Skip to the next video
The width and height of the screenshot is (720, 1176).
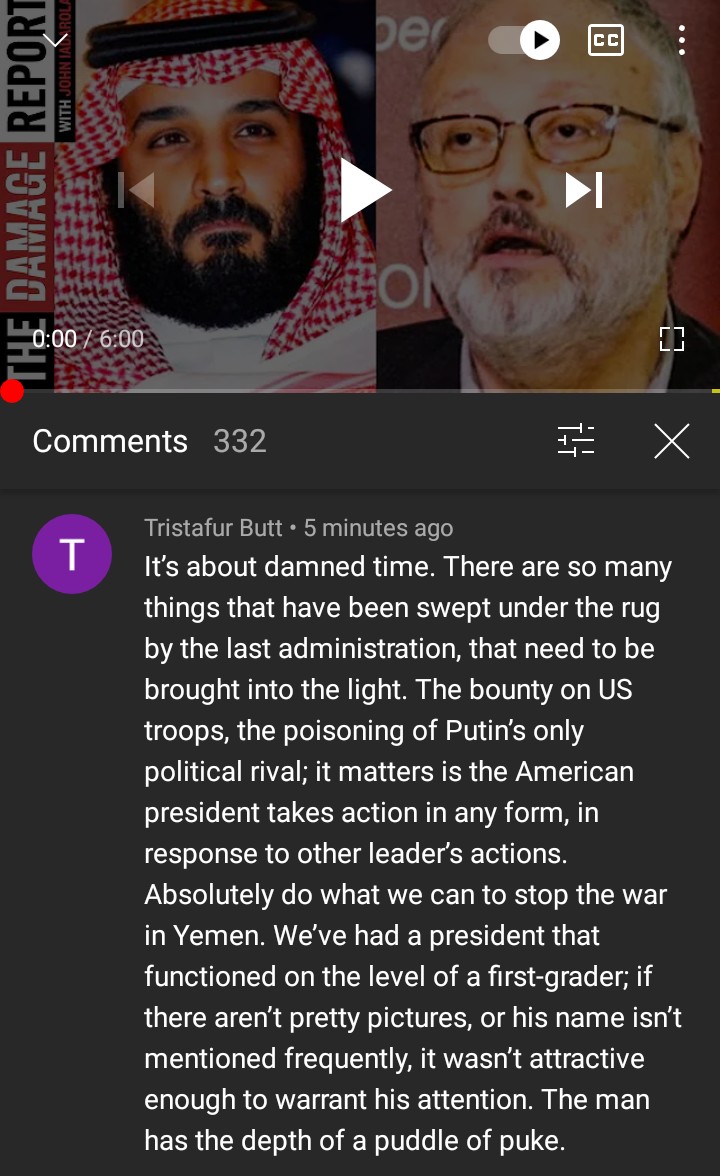(584, 190)
